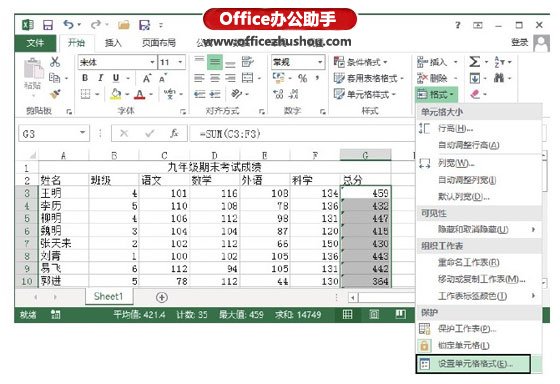This screenshot has height=384, width=560.
Task: Center text horizontally
Action: click(x=215, y=78)
